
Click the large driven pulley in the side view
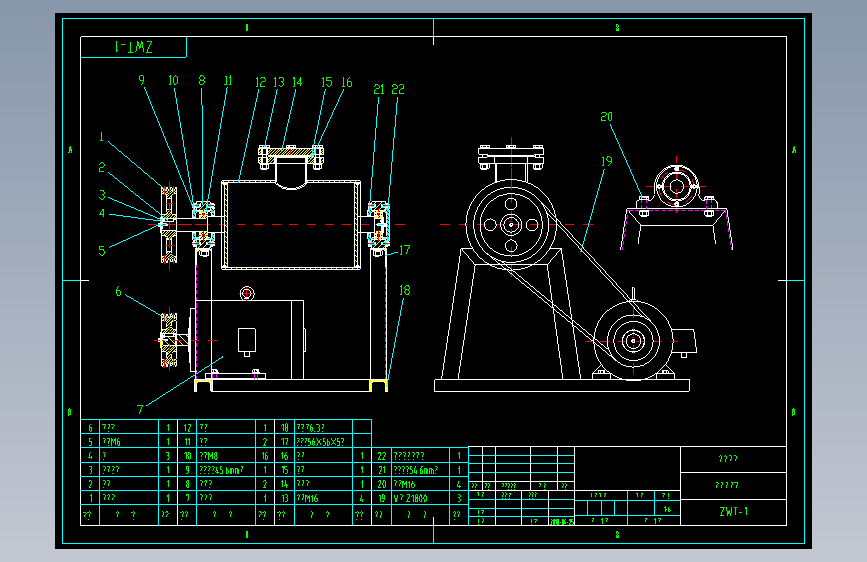click(511, 225)
